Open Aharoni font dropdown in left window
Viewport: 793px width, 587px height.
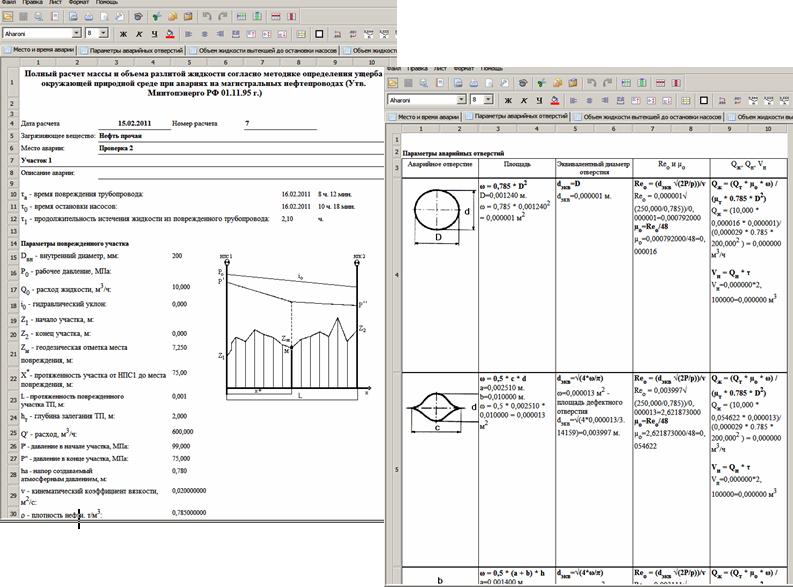click(76, 34)
